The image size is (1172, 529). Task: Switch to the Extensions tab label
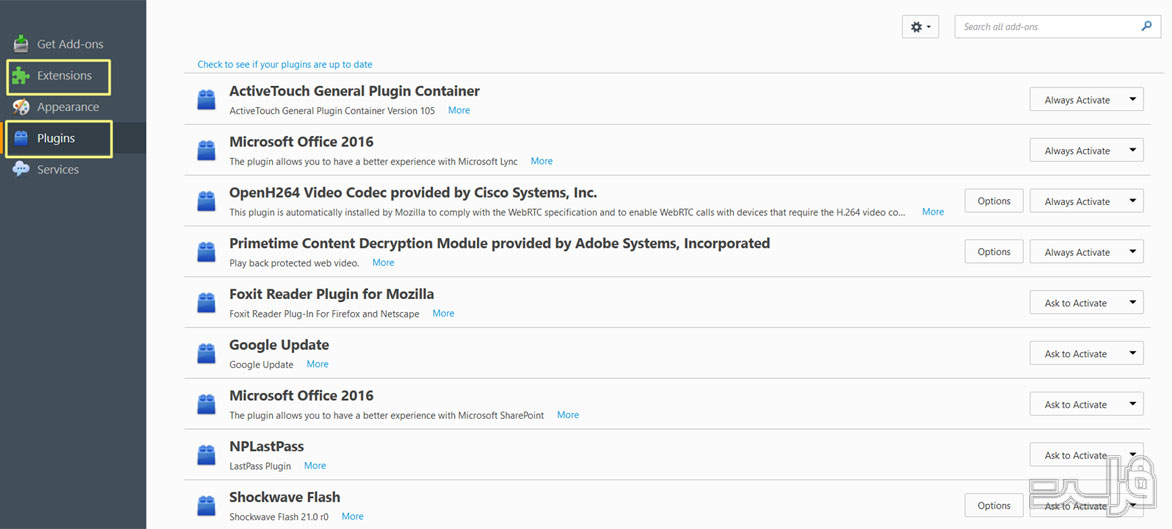pos(64,75)
